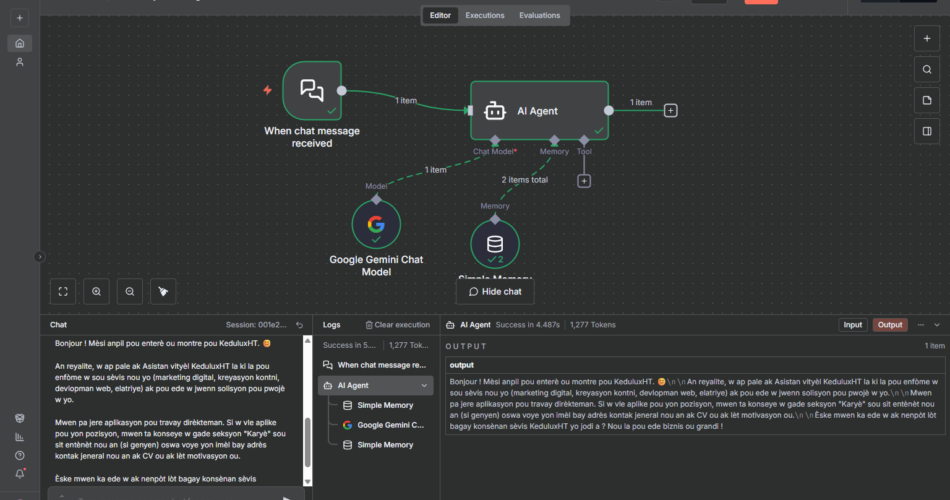Hide the chat panel
950x500 pixels.
pyautogui.click(x=494, y=291)
